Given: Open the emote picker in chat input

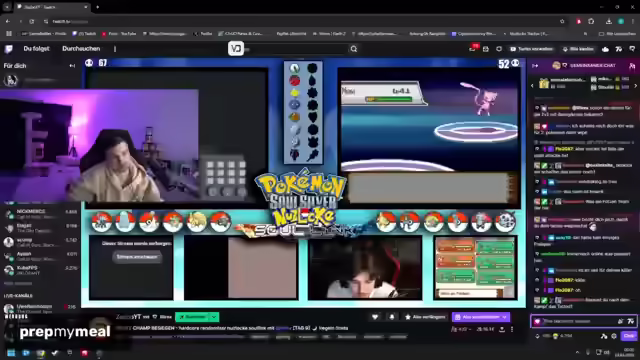Looking at the screenshot, I should (x=630, y=321).
